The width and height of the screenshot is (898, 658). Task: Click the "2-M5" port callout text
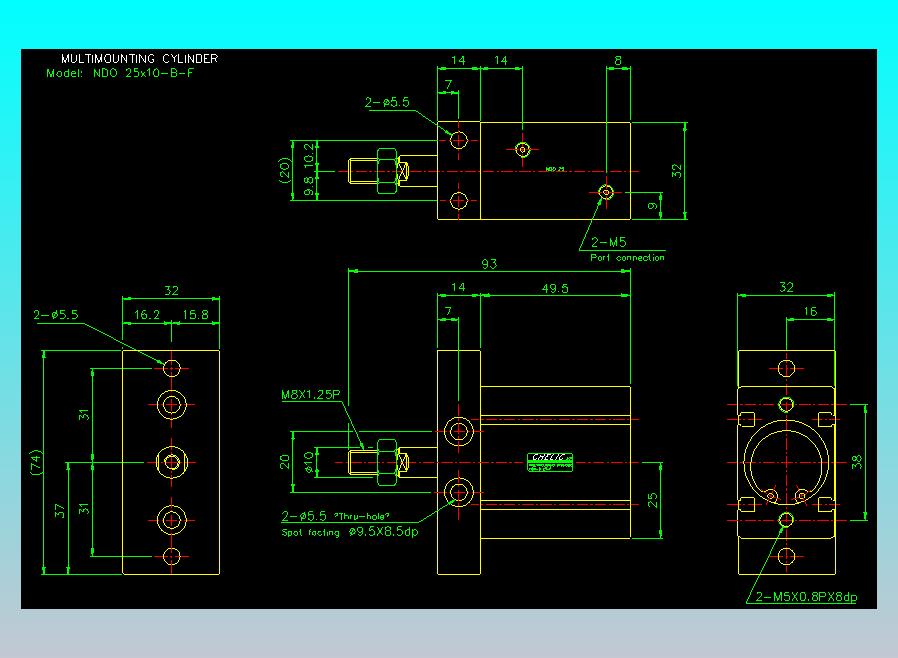[608, 242]
